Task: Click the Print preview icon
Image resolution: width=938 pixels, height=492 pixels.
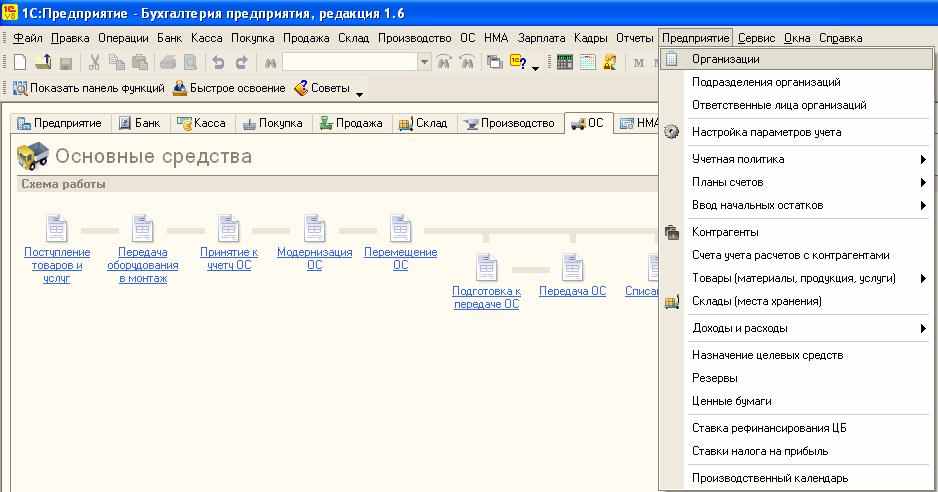Action: 190,62
